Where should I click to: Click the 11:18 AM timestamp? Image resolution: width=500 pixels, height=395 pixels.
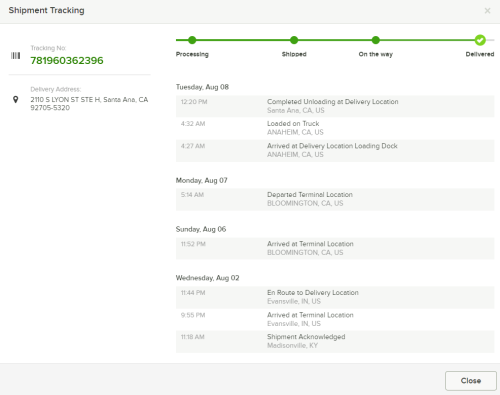point(192,337)
